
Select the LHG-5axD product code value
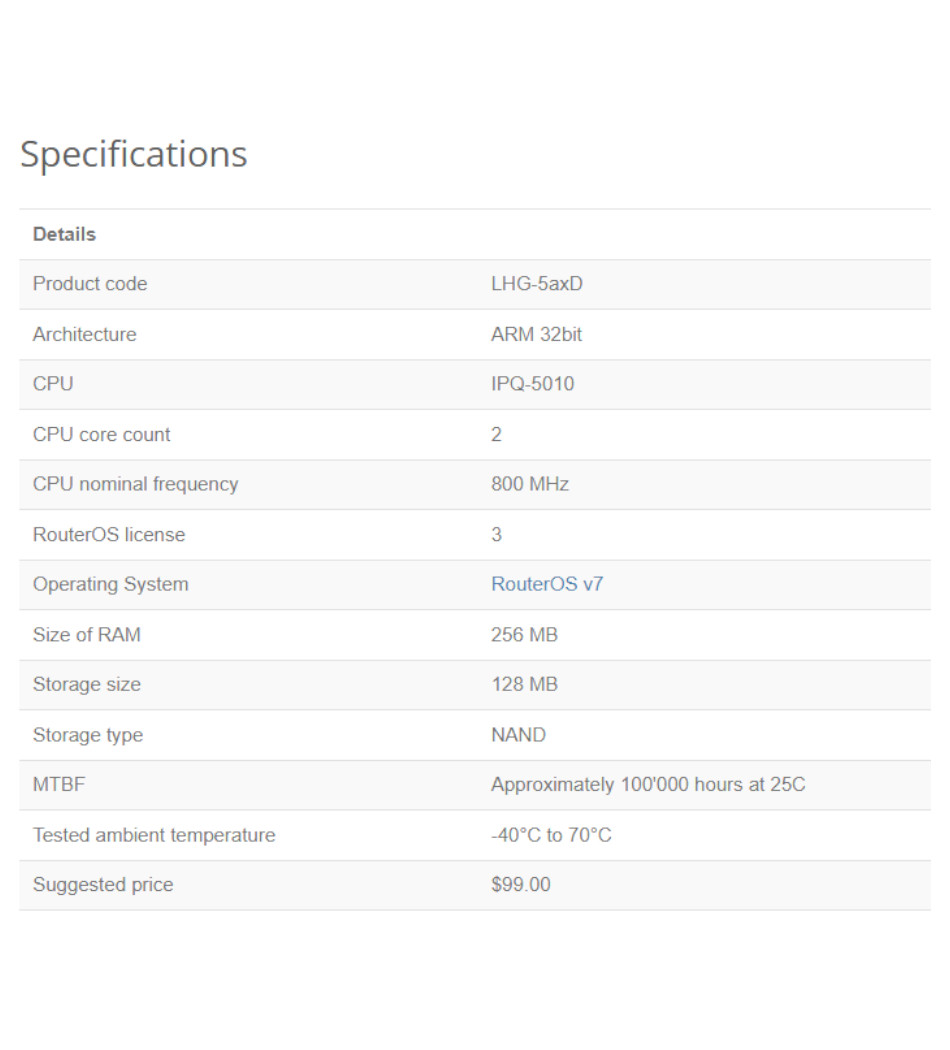(536, 284)
